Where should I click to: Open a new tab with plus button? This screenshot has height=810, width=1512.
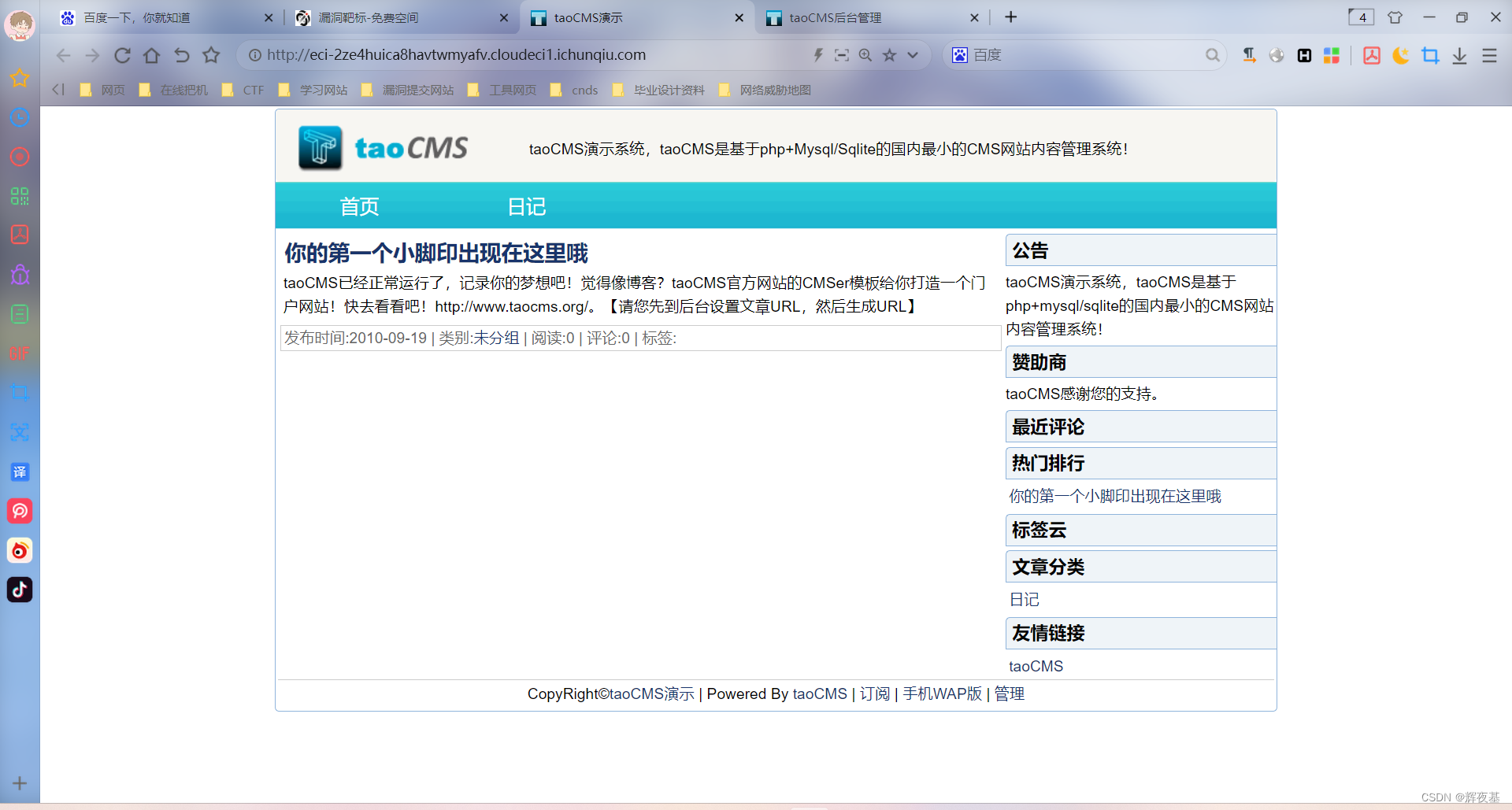point(1011,17)
